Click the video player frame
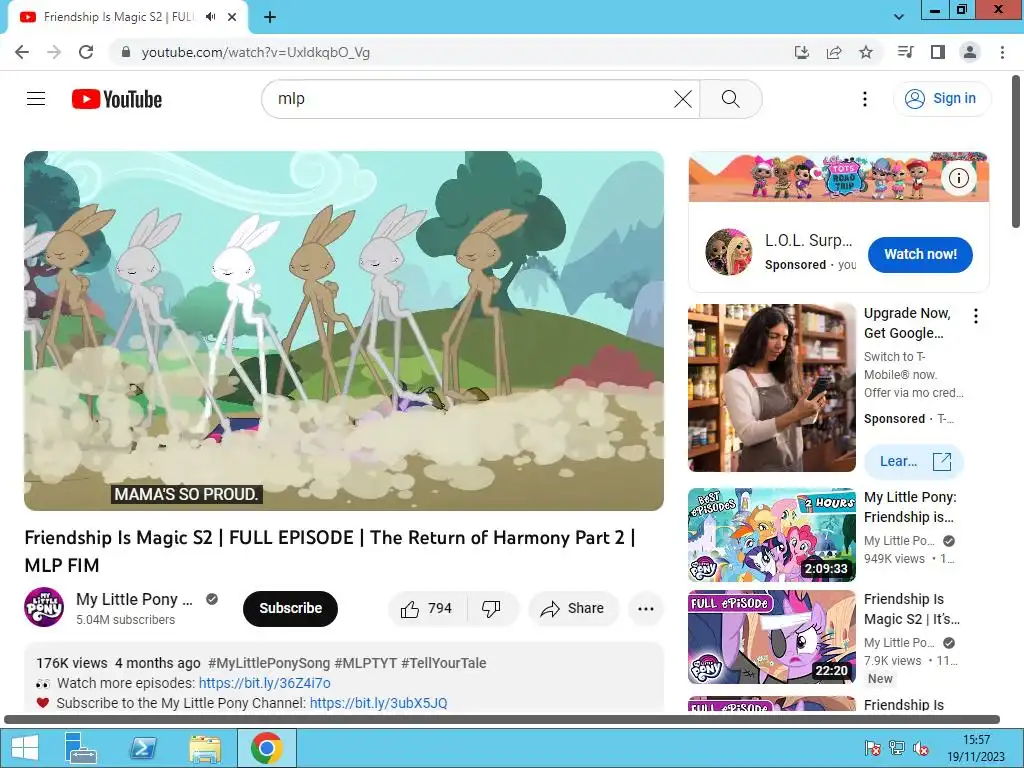Screen dimensions: 1024x768 point(344,331)
